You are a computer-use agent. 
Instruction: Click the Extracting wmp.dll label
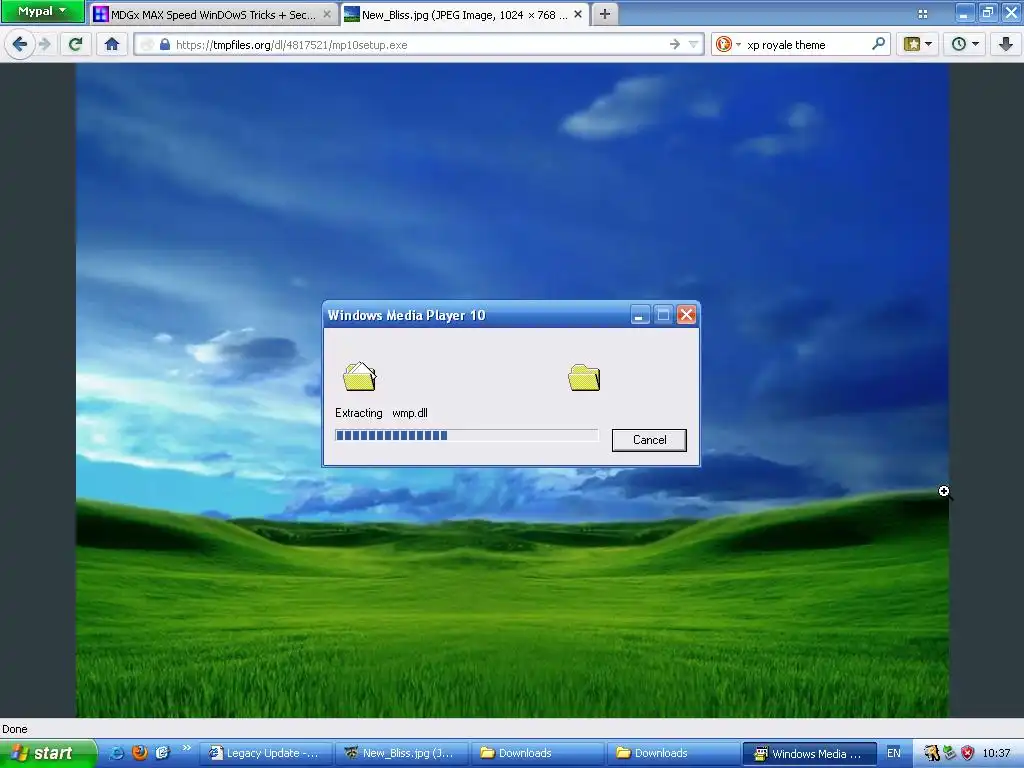[x=381, y=413]
